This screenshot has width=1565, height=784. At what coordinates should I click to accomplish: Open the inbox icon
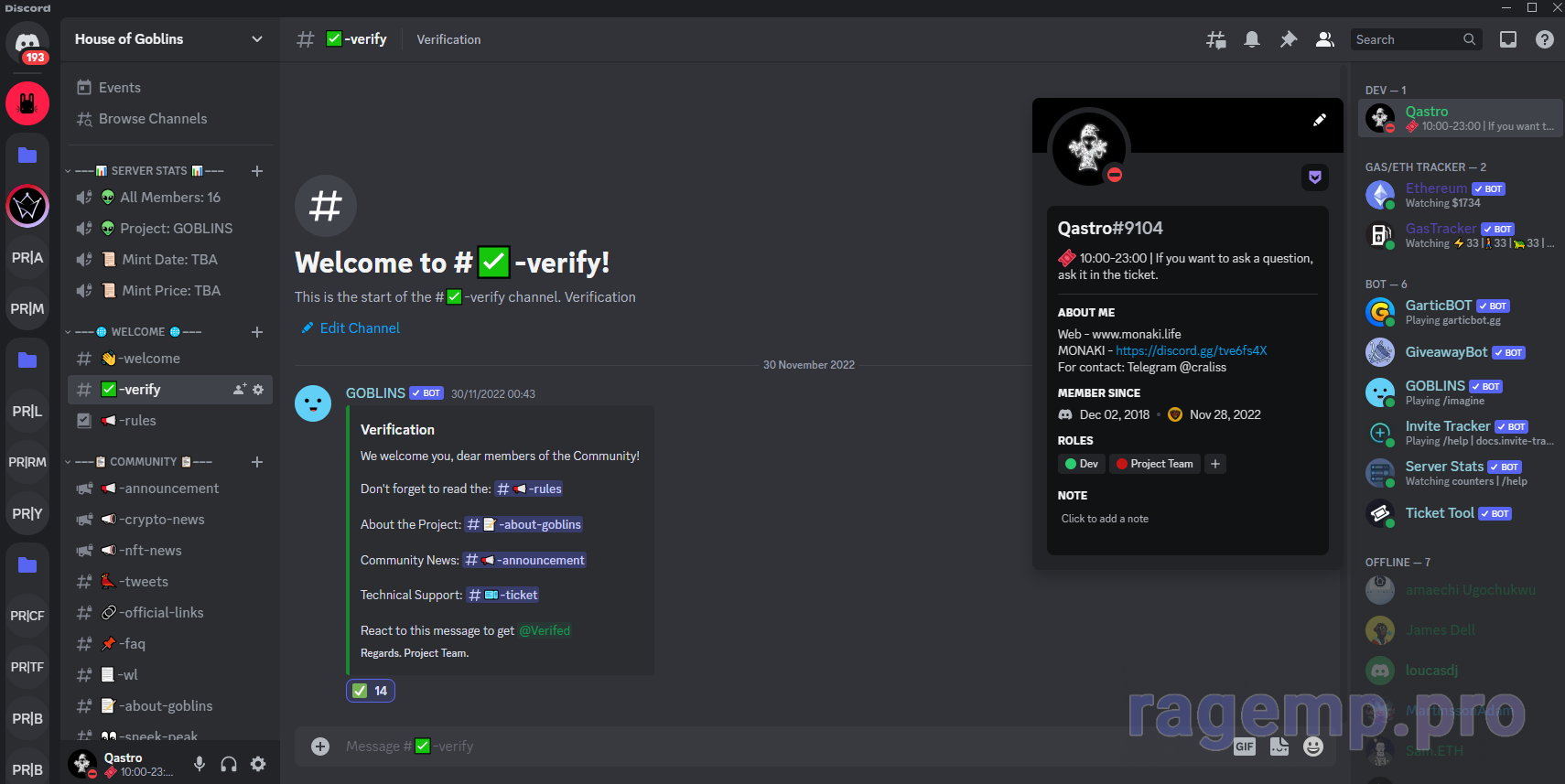click(1508, 39)
